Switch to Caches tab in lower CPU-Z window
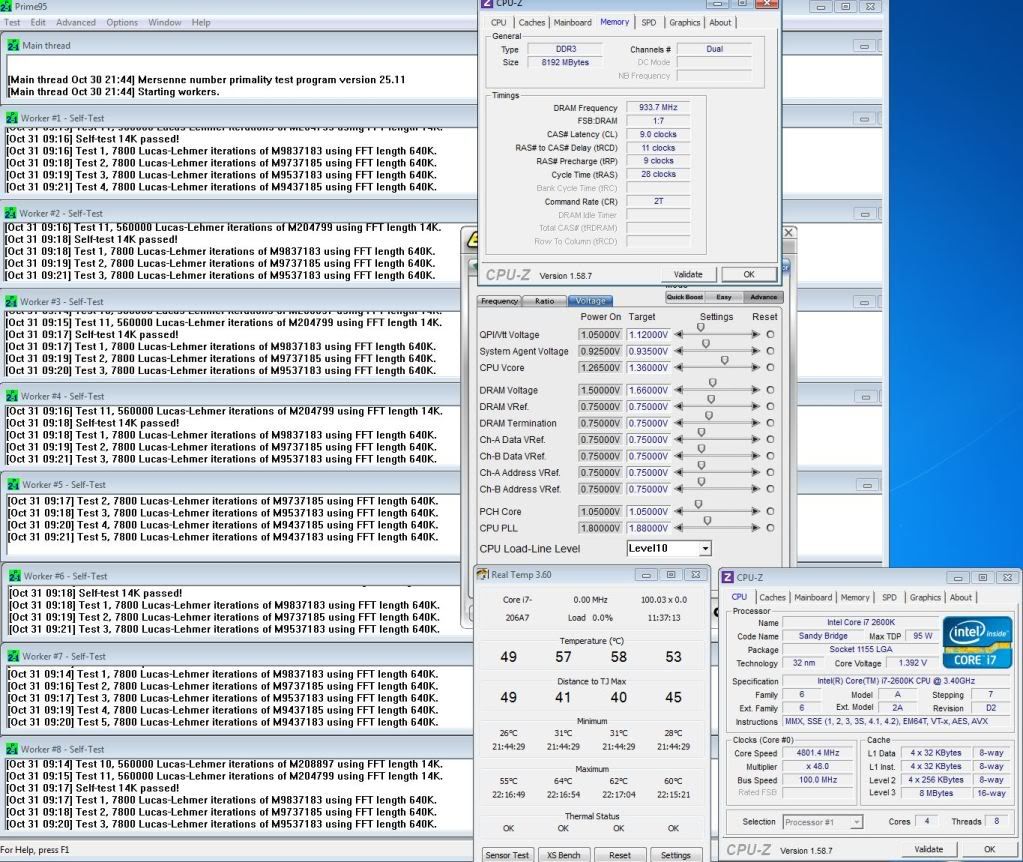The height and width of the screenshot is (862, 1023). coord(772,597)
